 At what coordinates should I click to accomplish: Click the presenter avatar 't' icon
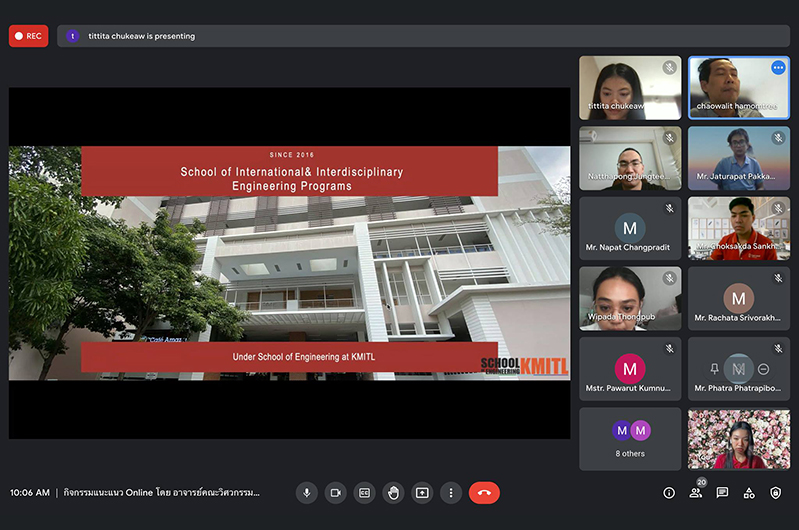[x=72, y=36]
